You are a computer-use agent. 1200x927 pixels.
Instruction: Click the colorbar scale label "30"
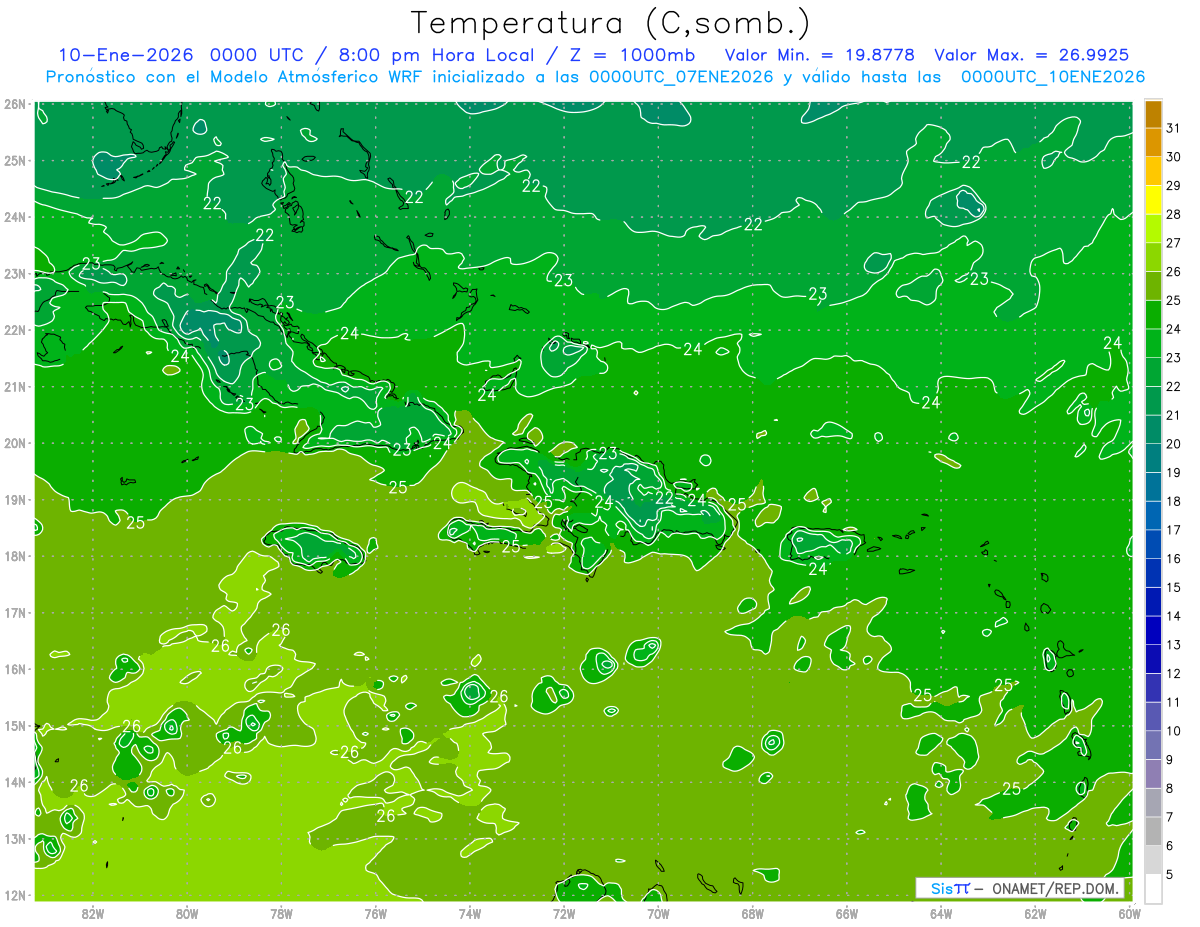tap(1174, 157)
